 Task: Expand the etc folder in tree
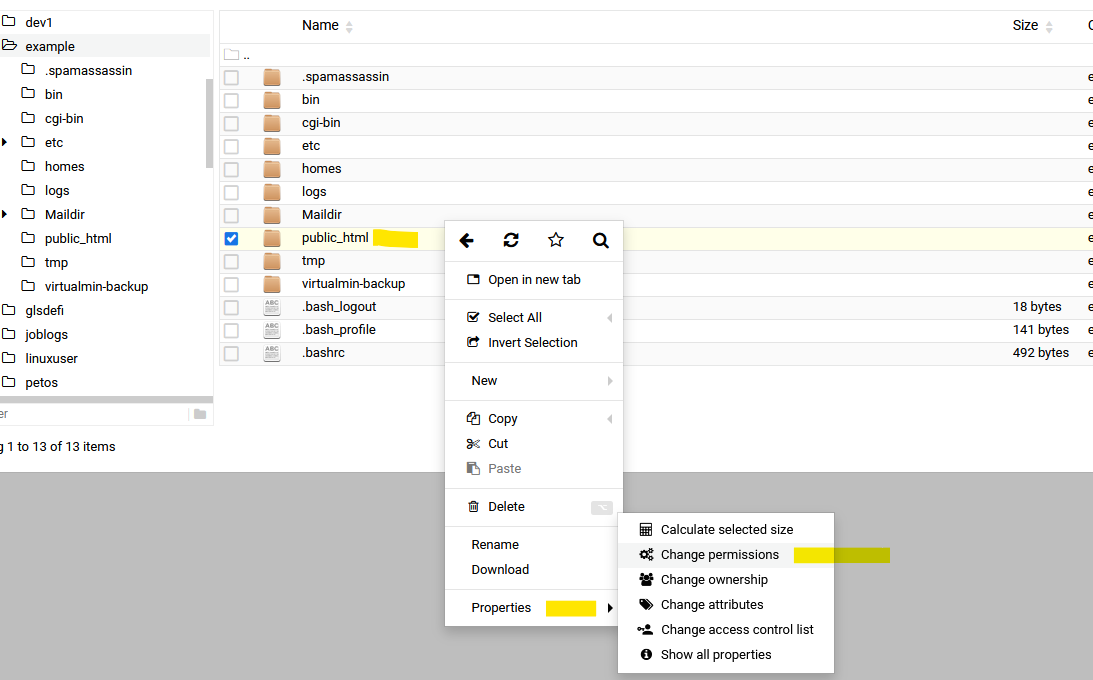coord(5,143)
